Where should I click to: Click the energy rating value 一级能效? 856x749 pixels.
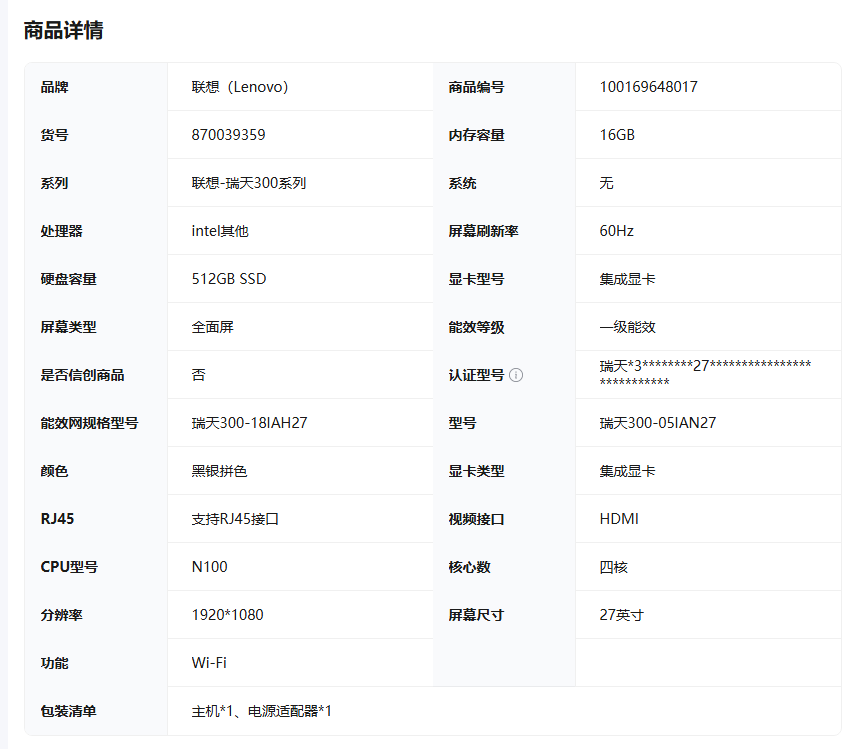pyautogui.click(x=627, y=328)
